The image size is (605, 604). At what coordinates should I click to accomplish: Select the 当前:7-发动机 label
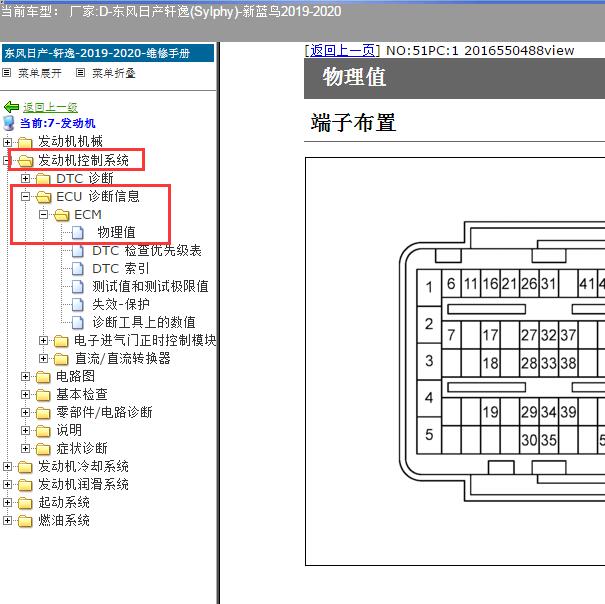(x=57, y=124)
